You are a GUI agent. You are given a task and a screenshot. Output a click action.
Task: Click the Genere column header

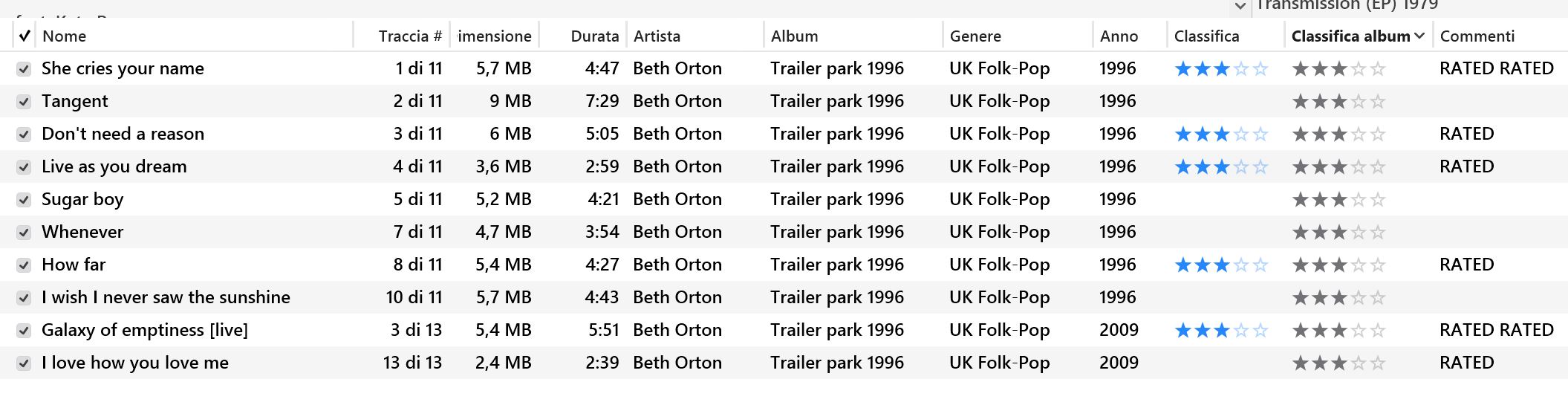[975, 36]
